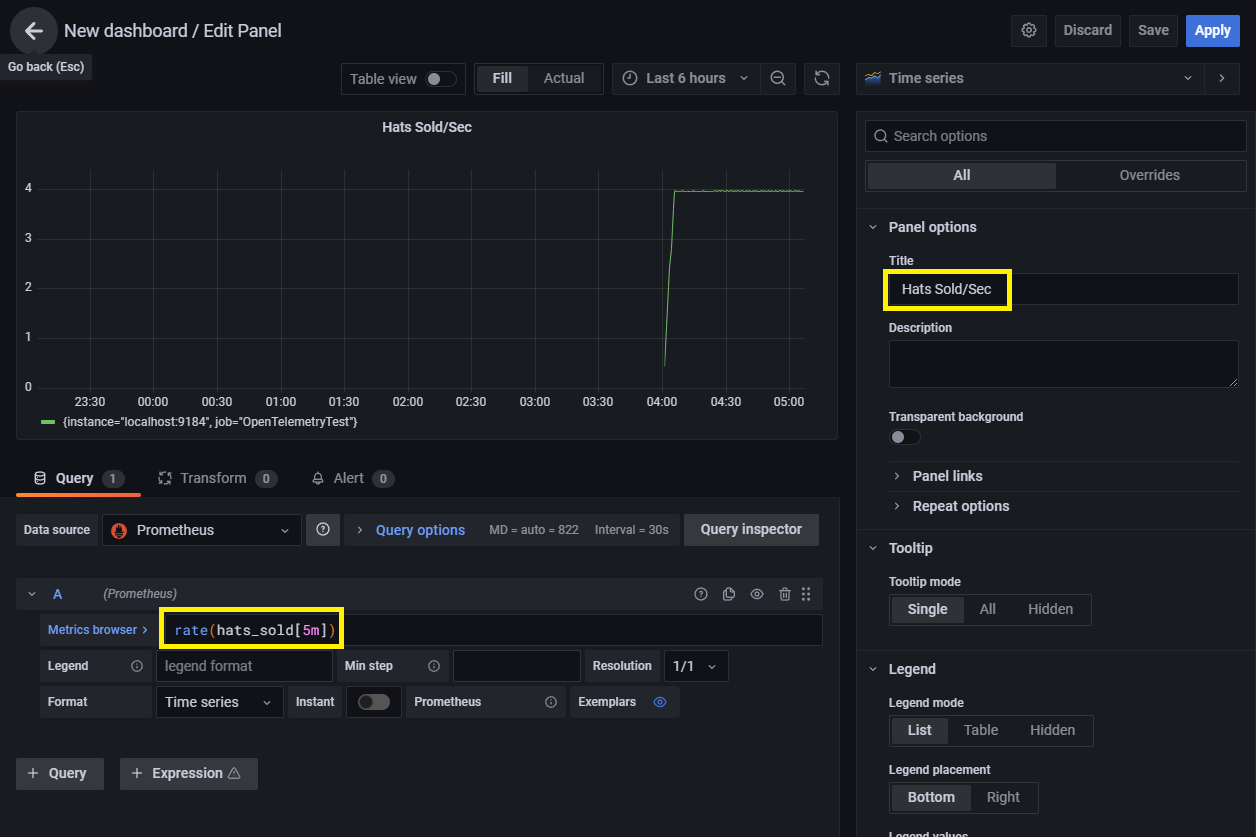Click the data source help icon

(x=322, y=529)
